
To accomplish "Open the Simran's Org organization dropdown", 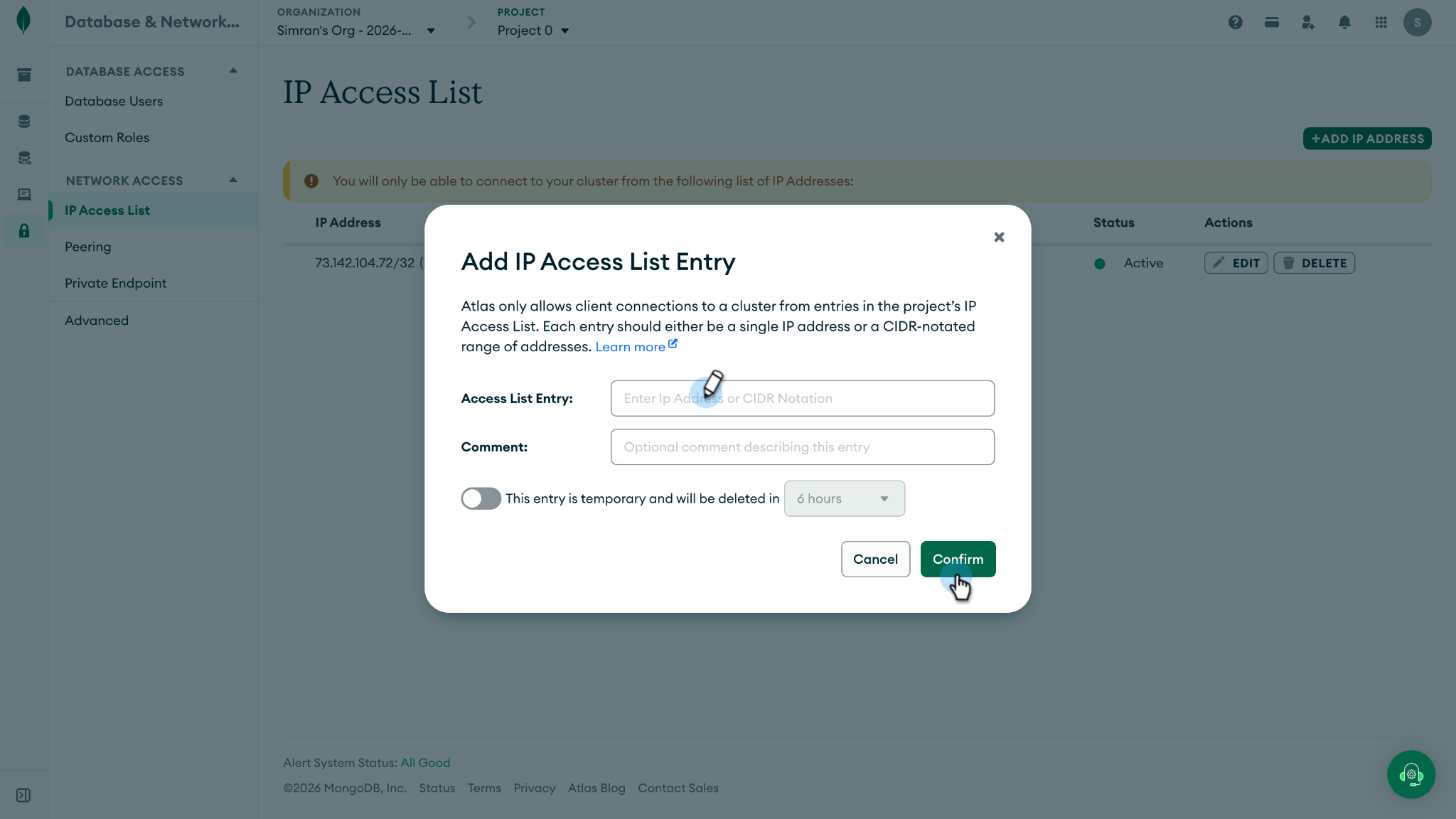I will (355, 31).
